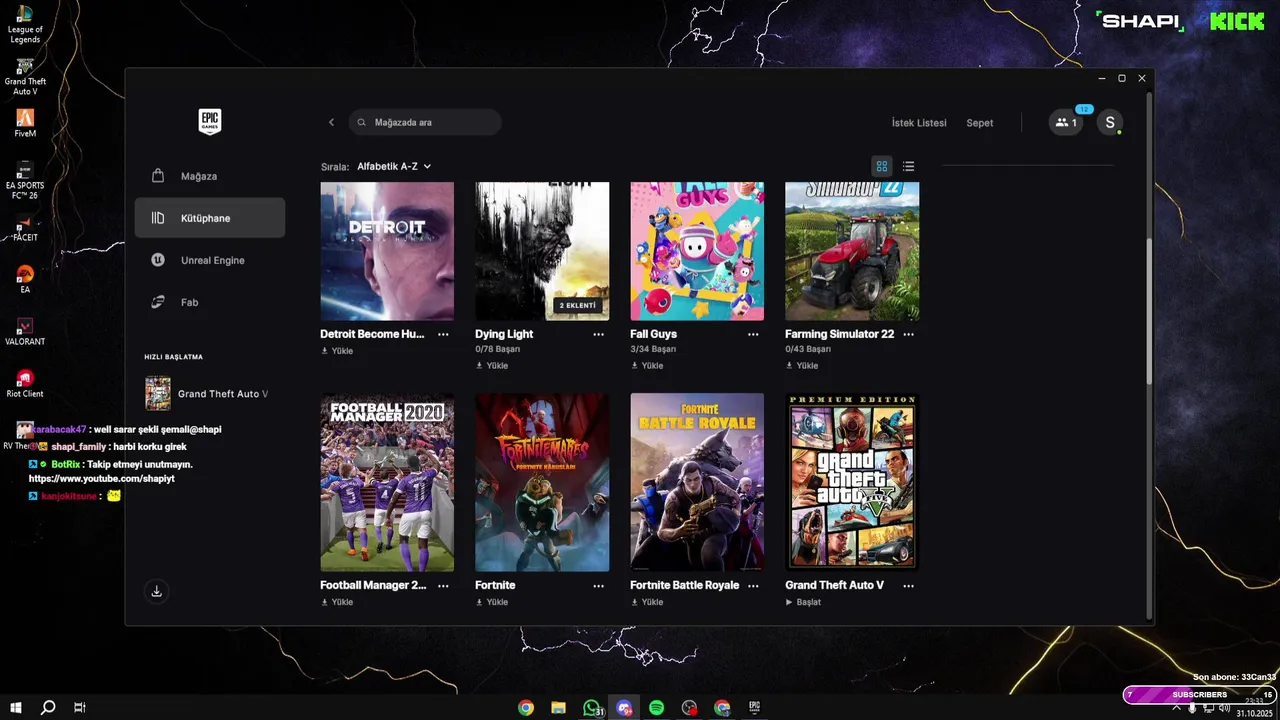
Task: Open Fortnite Fortnitemares cover thumbnail
Action: point(542,482)
